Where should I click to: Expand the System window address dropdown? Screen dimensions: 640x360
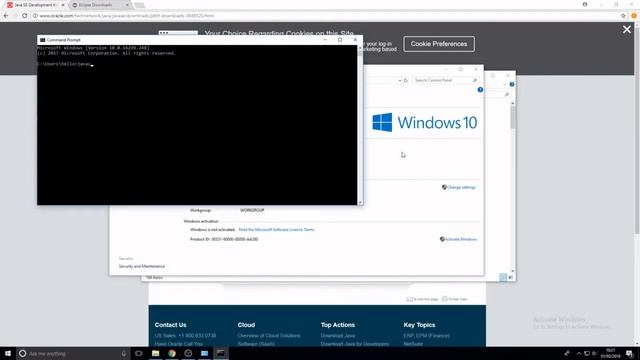400,80
